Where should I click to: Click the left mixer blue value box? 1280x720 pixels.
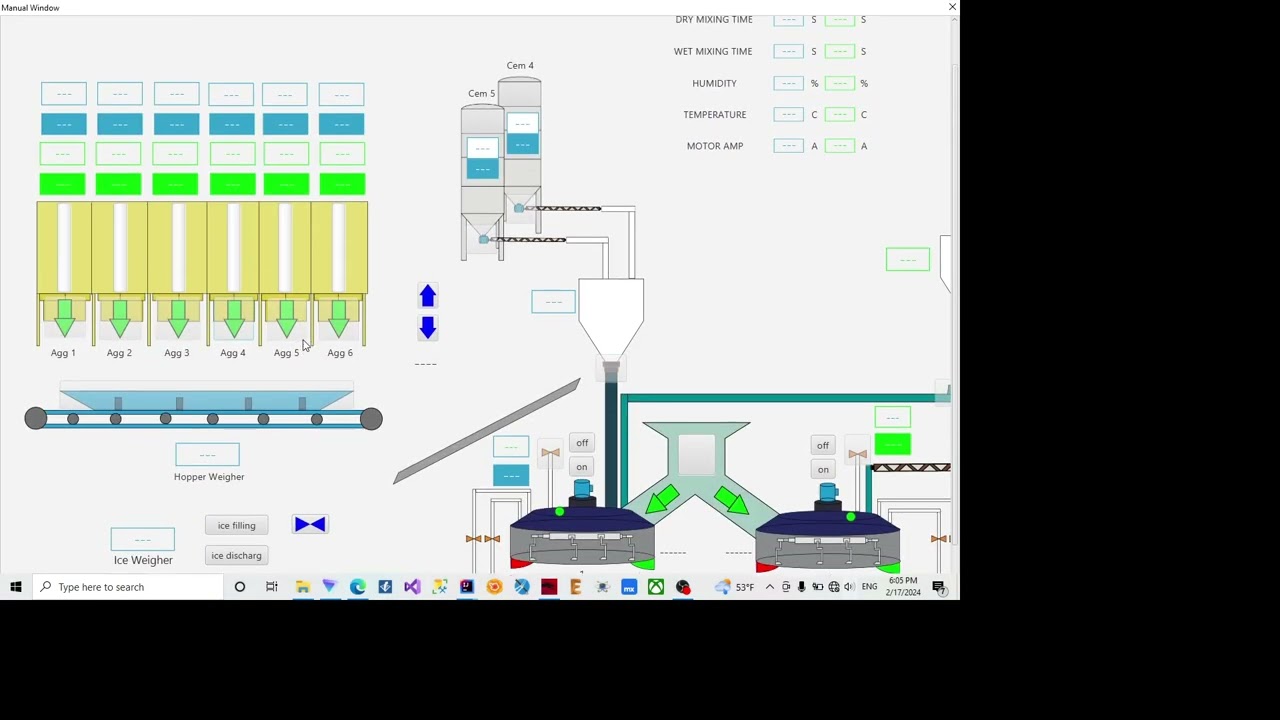pos(511,475)
